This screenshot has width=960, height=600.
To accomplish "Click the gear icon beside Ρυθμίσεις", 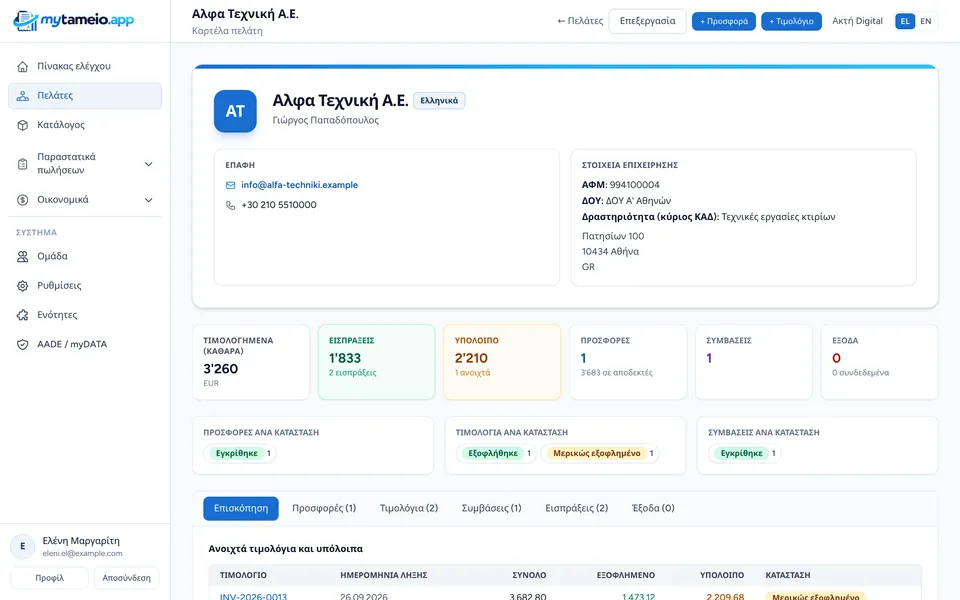I will [x=23, y=286].
